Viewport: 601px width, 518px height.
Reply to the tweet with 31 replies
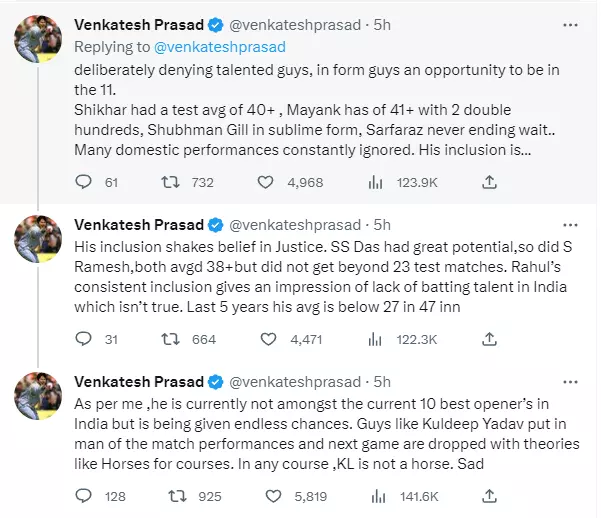tap(85, 339)
